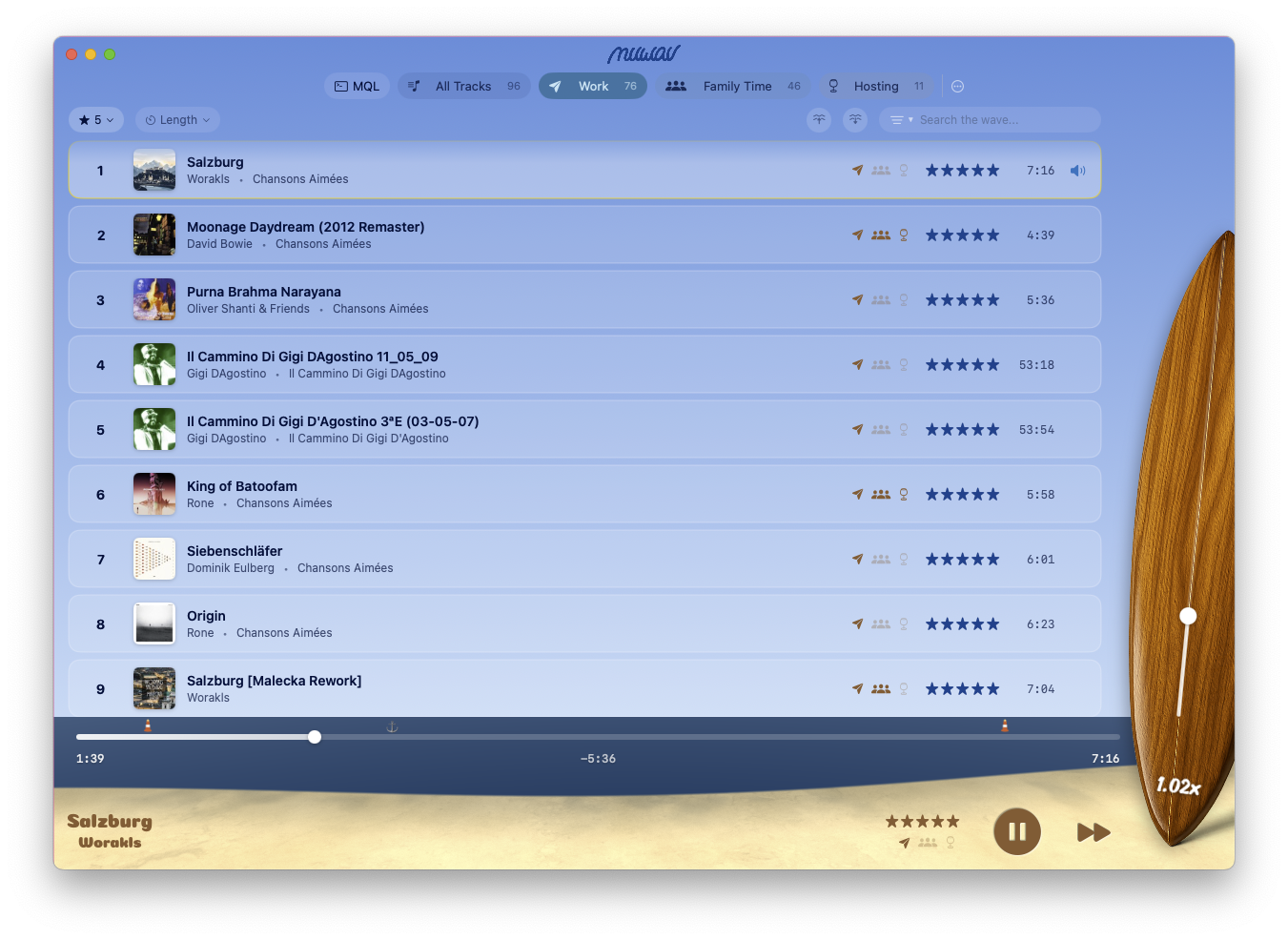Open the Family Time tab
Viewport: 1288px width, 940px height.
click(x=733, y=86)
